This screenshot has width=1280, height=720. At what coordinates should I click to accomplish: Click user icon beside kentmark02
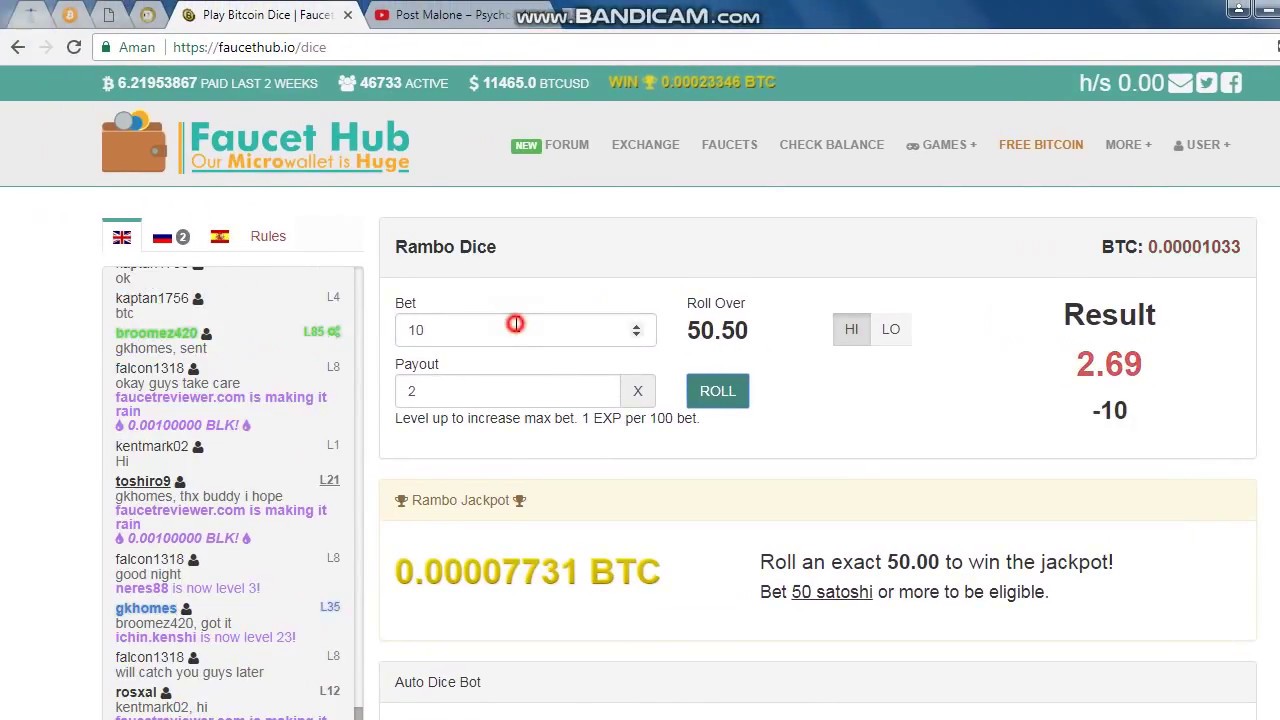click(x=198, y=447)
